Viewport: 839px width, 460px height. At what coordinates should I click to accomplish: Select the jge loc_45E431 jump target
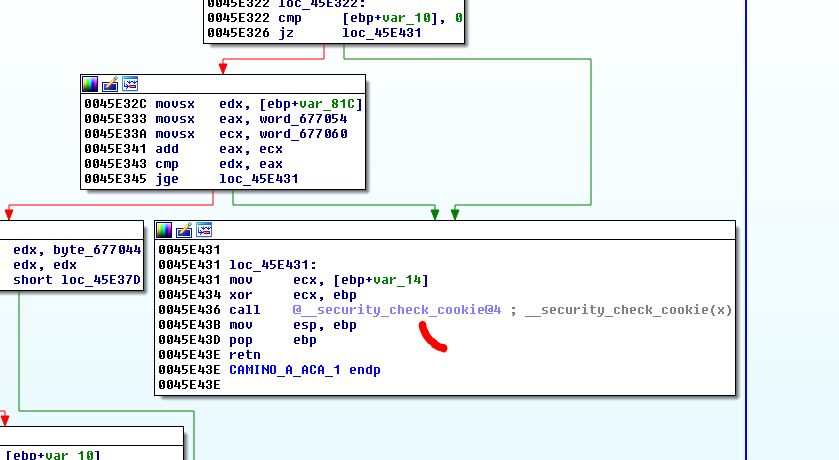[258, 179]
